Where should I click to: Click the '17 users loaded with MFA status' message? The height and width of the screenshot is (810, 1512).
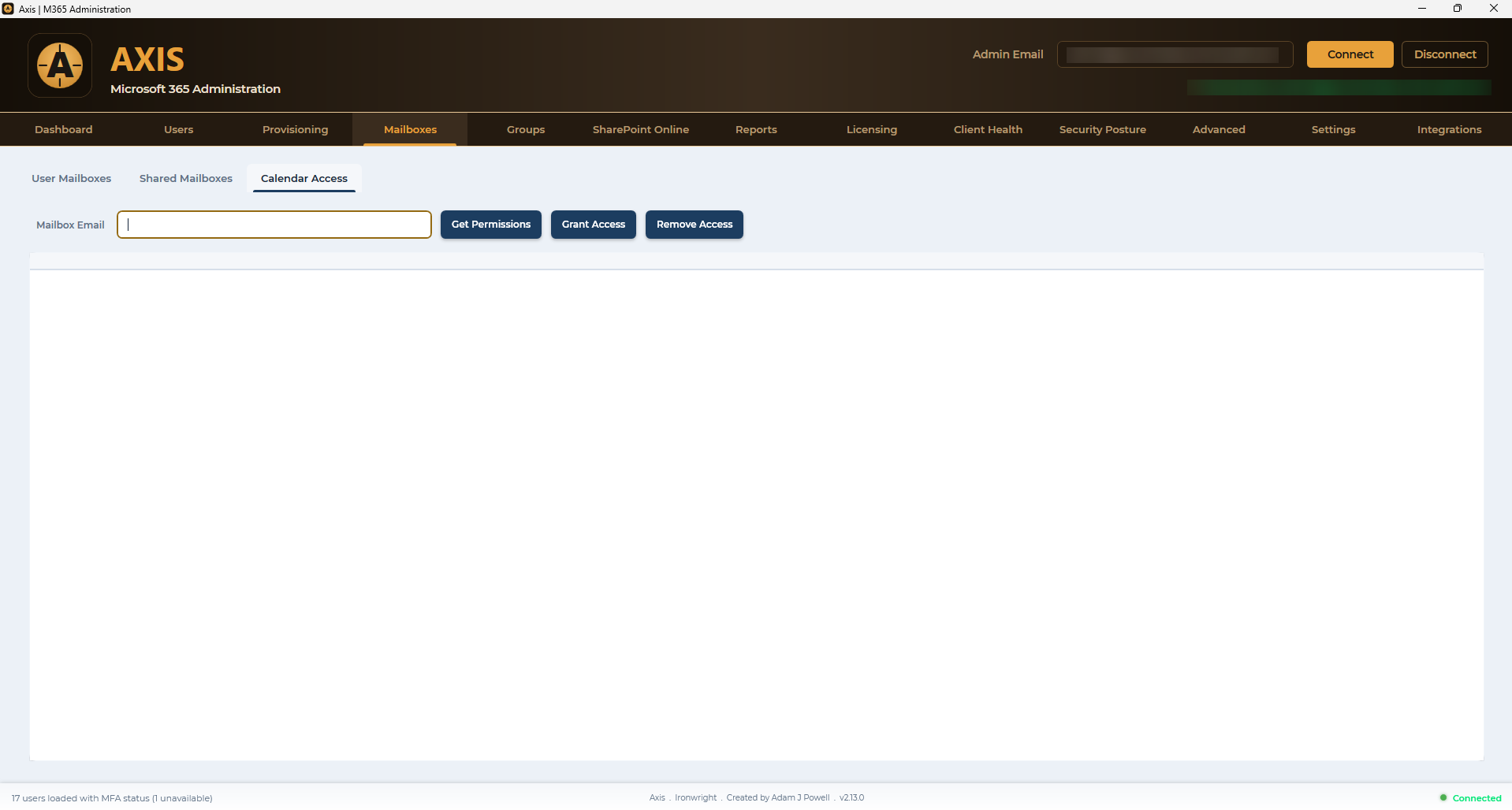(x=112, y=798)
